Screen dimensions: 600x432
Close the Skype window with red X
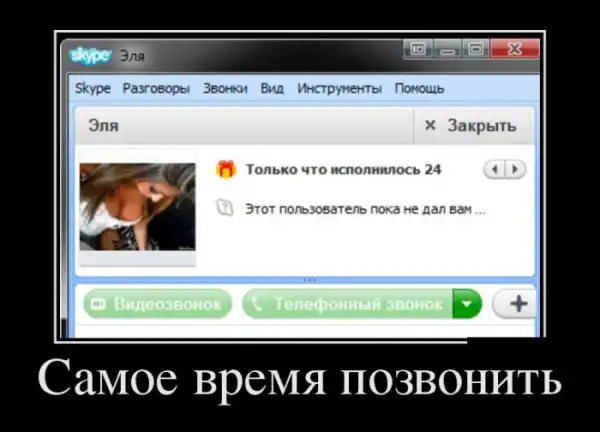[516, 49]
